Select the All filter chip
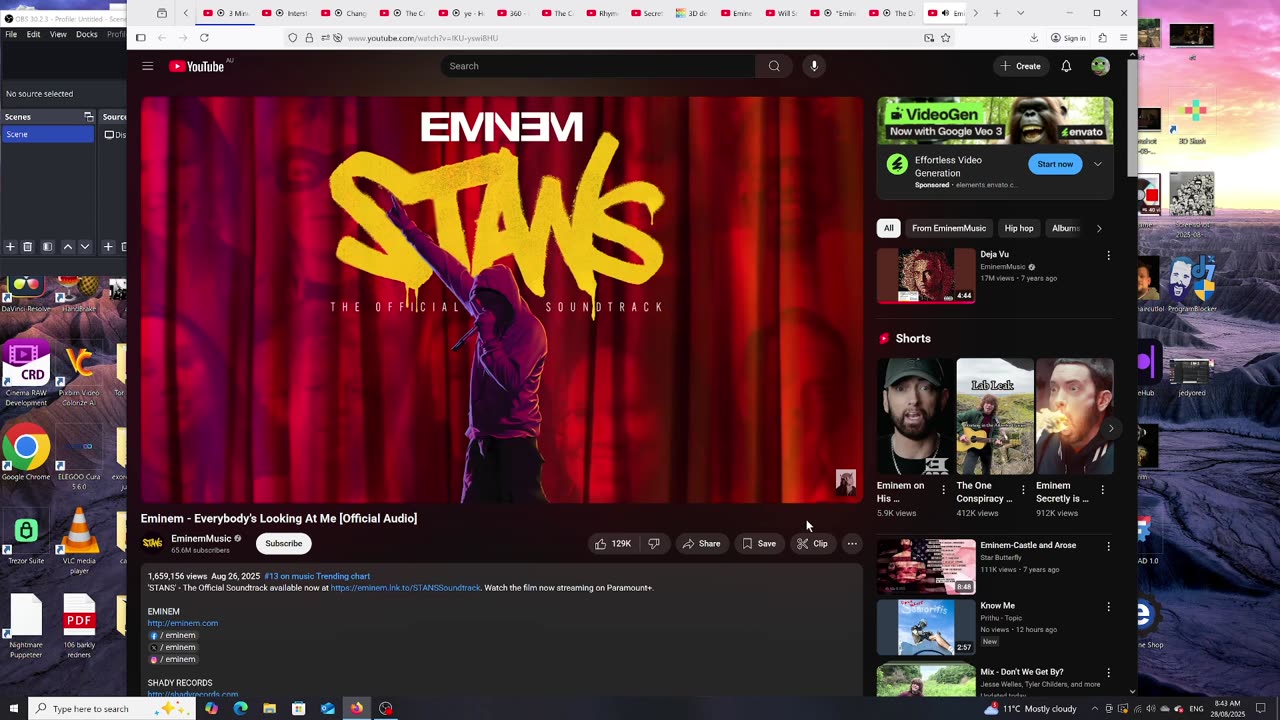The image size is (1280, 720). 888,228
